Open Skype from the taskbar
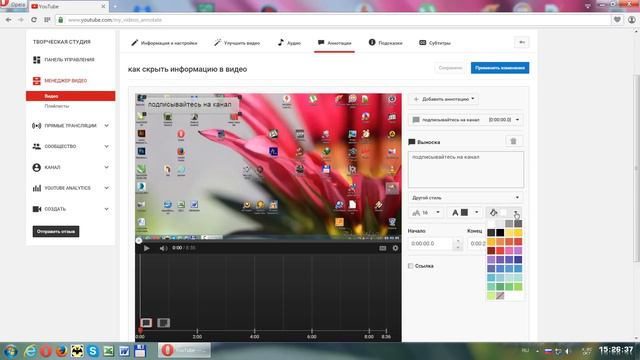The width and height of the screenshot is (640, 360). (93, 351)
